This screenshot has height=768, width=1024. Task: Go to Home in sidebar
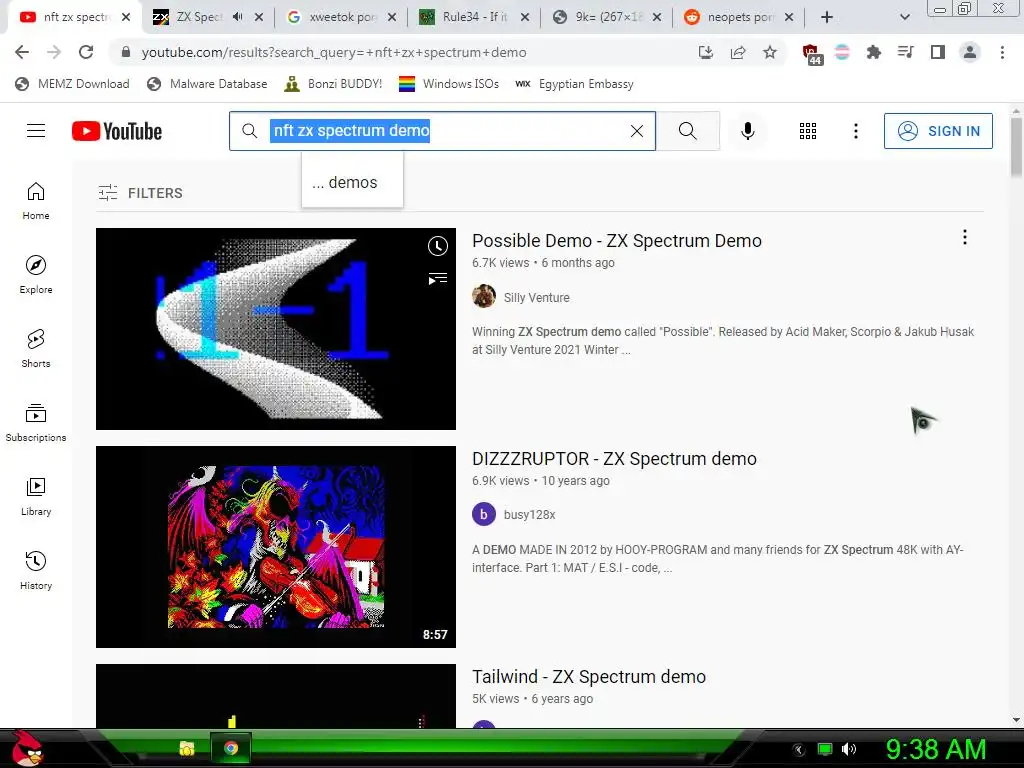pos(36,200)
